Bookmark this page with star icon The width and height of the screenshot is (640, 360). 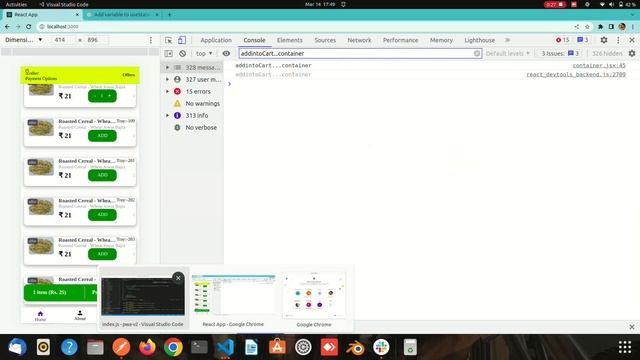[x=587, y=27]
